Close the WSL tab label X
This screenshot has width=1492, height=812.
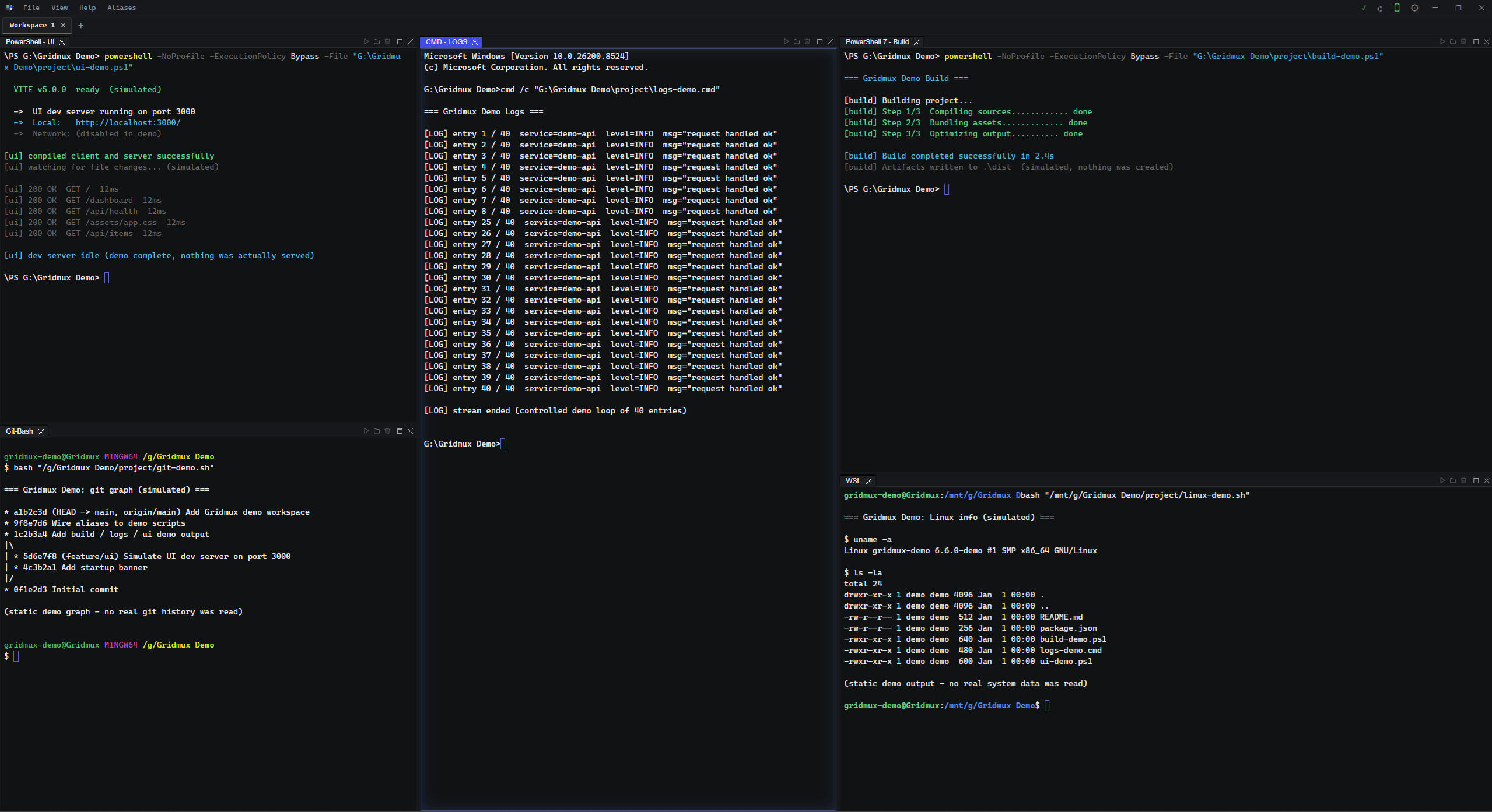[868, 481]
